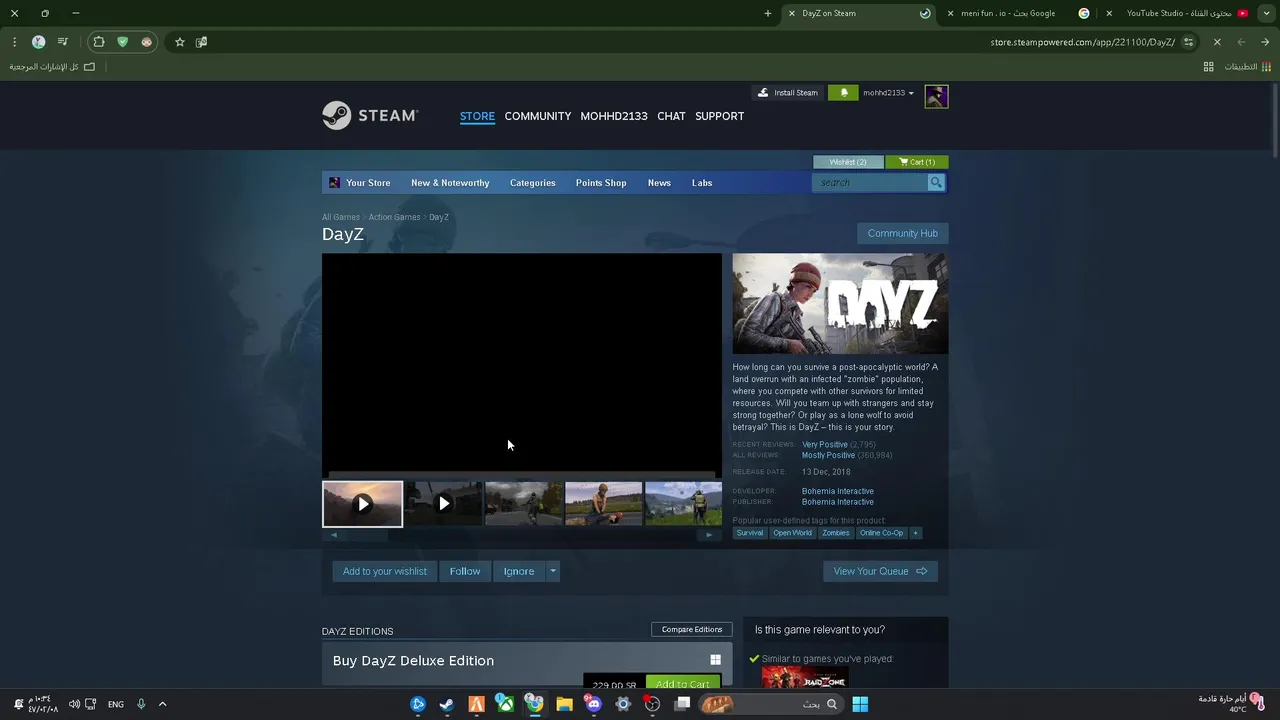Viewport: 1280px width, 720px height.
Task: Select the Survival tag
Action: [750, 533]
